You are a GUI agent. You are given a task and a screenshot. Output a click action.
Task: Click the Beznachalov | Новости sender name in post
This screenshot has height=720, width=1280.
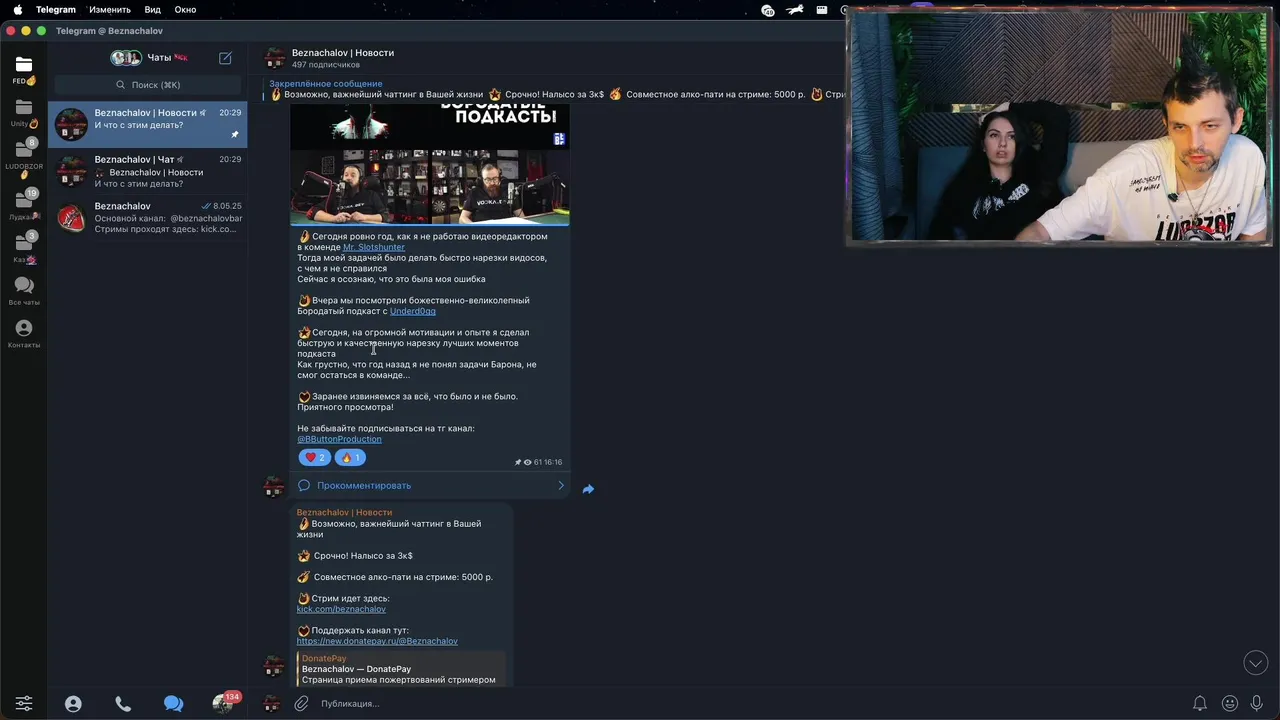point(344,512)
